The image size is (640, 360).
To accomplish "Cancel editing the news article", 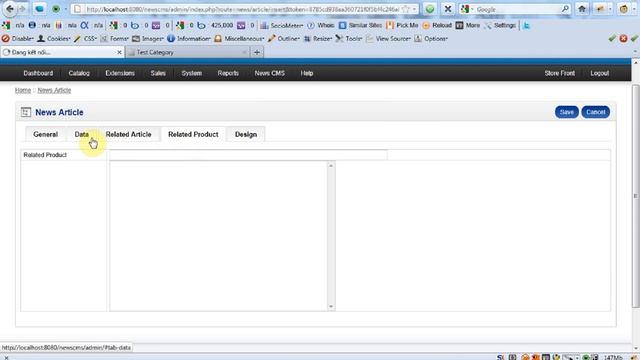I will click(x=596, y=112).
